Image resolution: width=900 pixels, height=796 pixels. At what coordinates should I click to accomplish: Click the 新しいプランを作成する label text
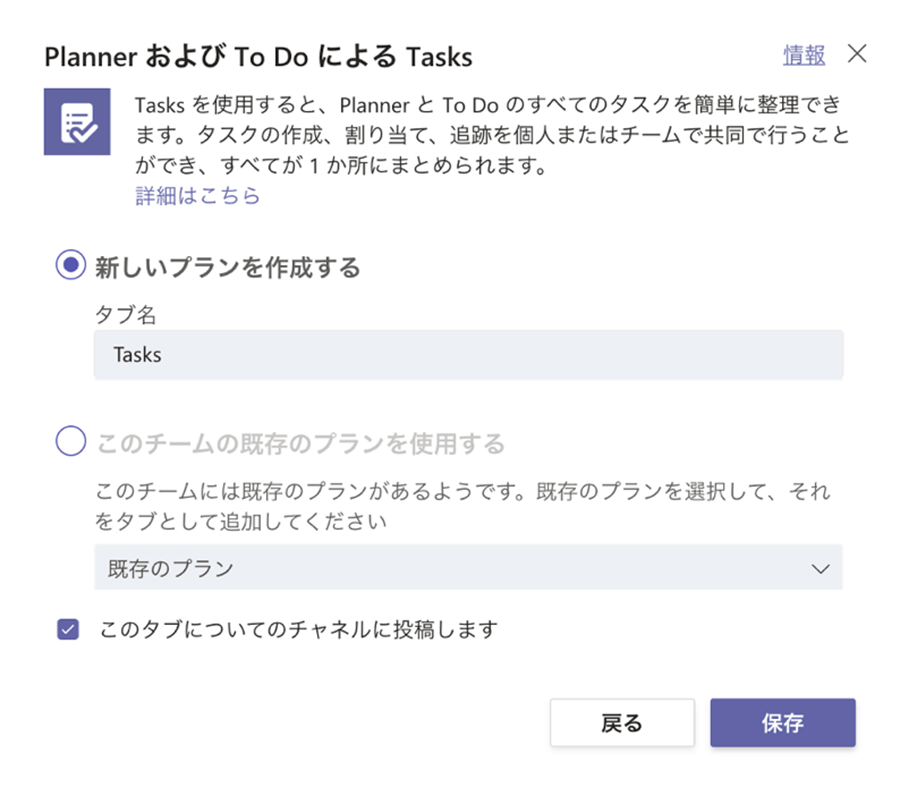(x=227, y=268)
